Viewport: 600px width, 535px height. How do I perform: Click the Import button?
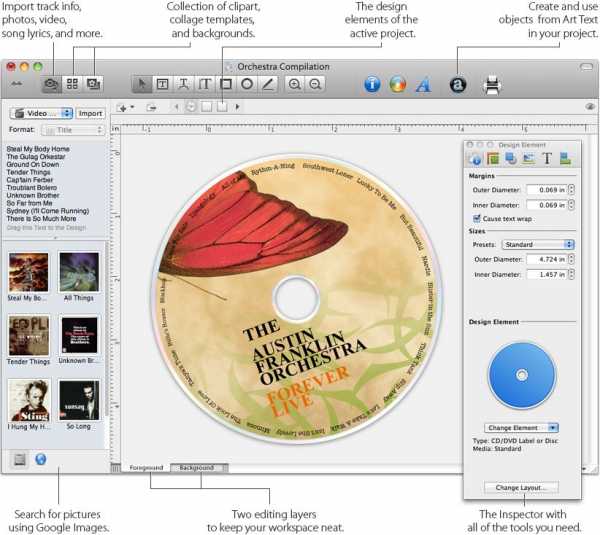90,113
